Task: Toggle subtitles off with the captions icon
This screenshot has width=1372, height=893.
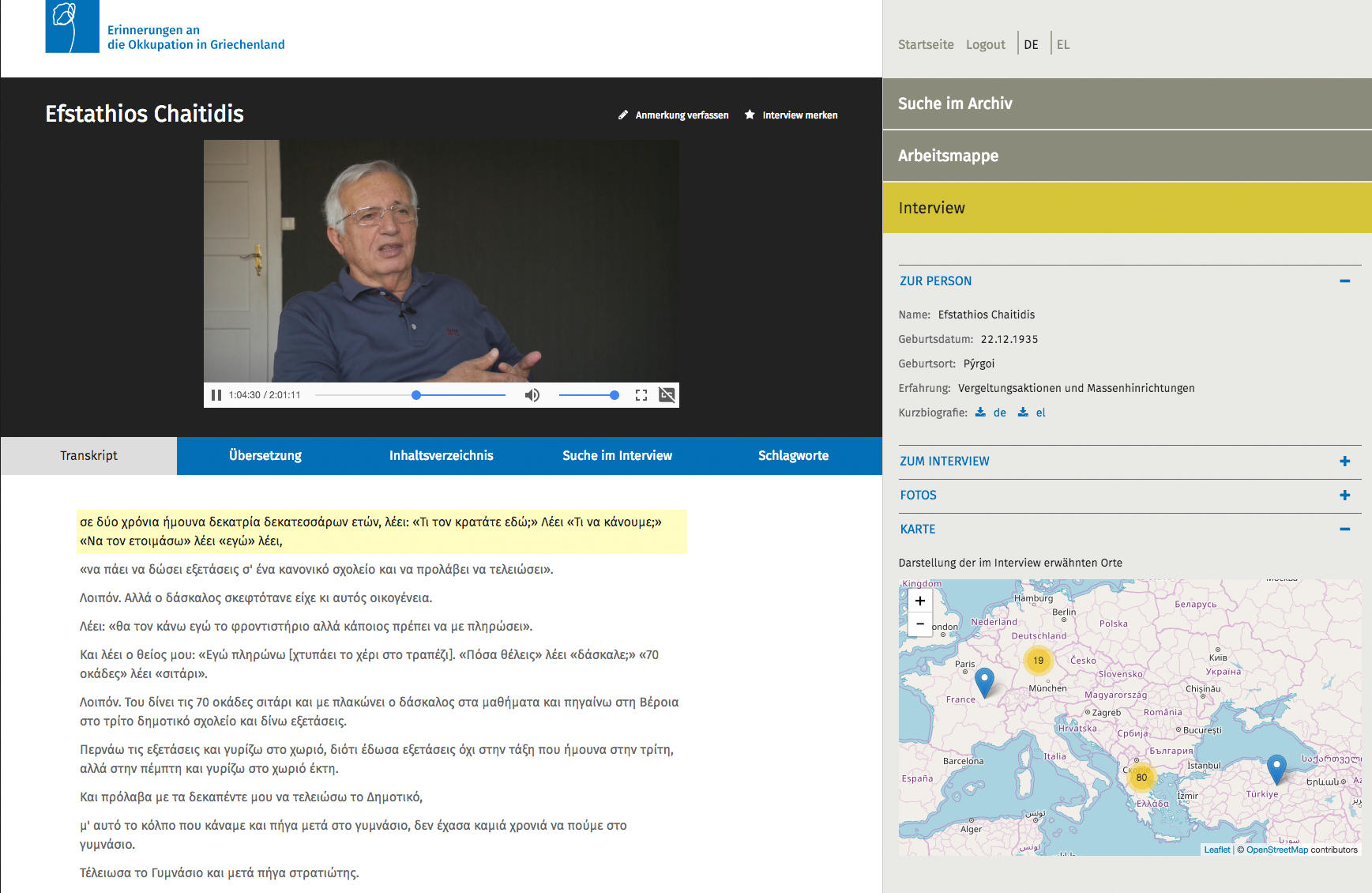Action: (667, 395)
